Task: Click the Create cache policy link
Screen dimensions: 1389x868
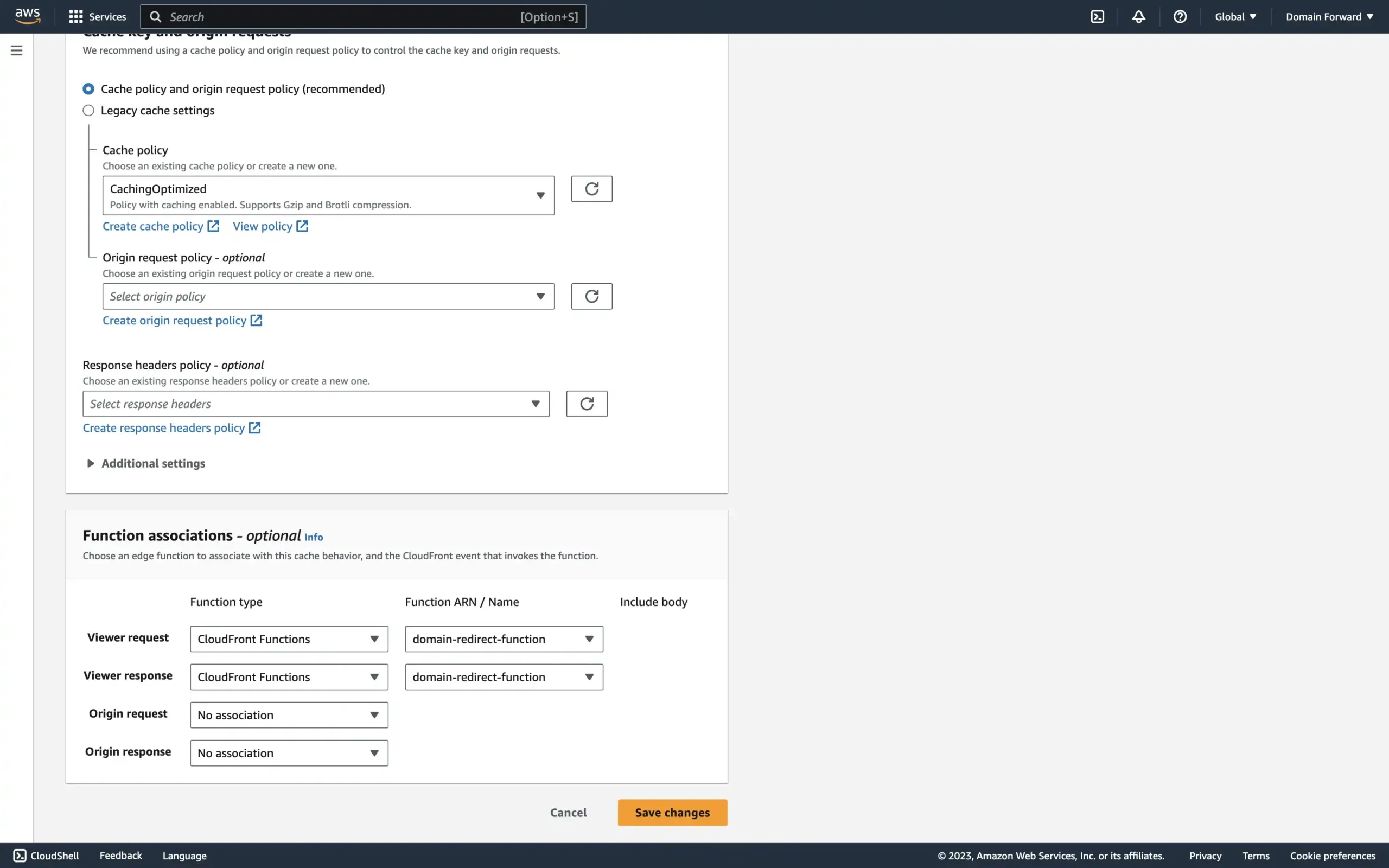Action: [x=154, y=226]
